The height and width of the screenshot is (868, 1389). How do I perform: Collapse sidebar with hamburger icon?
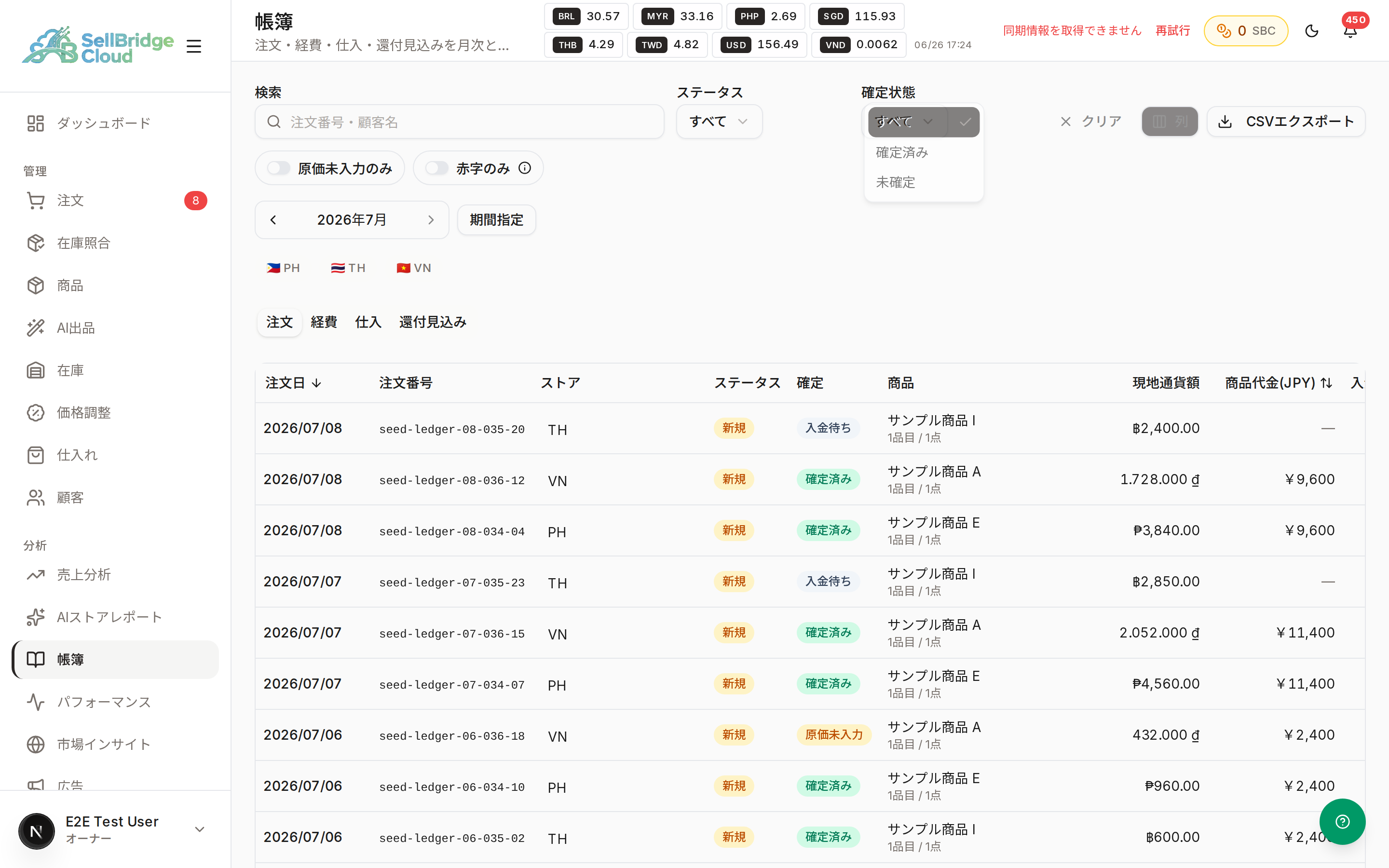(194, 46)
